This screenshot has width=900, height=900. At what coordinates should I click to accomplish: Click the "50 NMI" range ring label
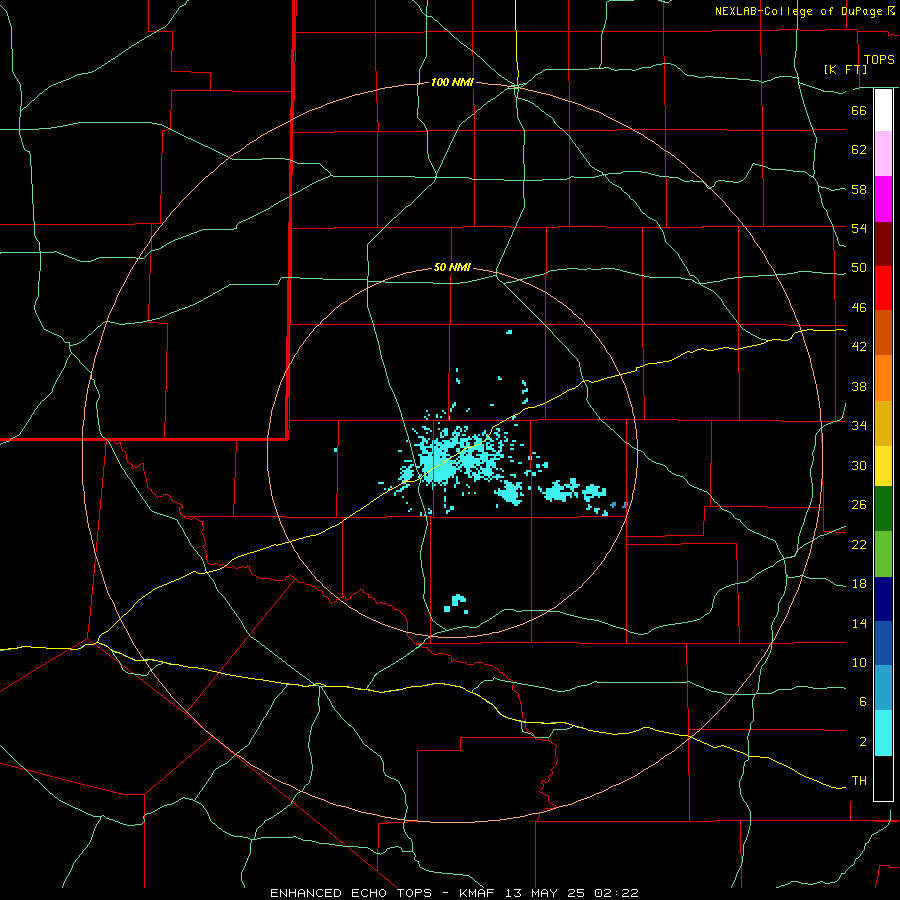tap(452, 267)
